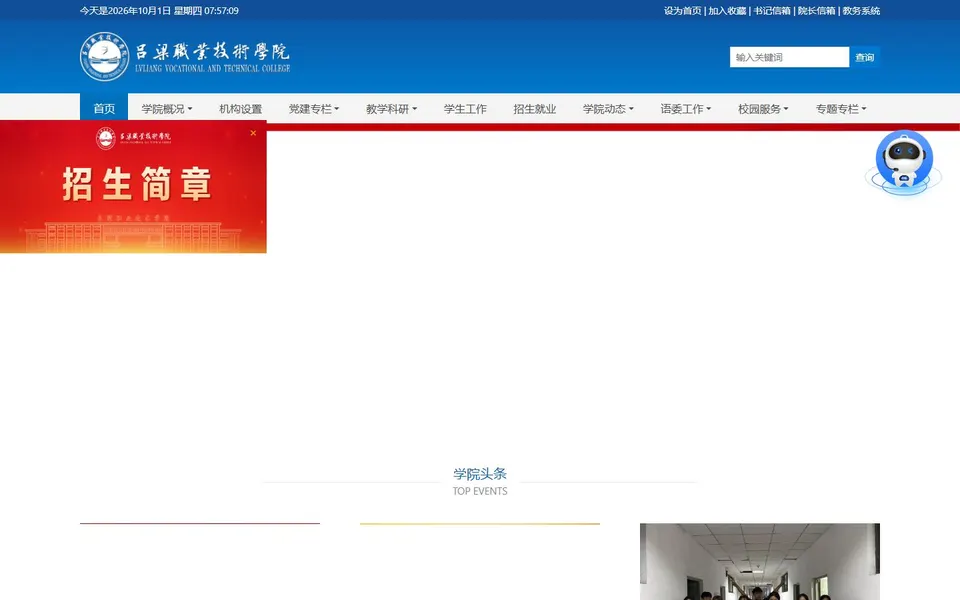Screen dimensions: 960x600
Task: Open the 书记信箱 link
Action: coord(772,10)
